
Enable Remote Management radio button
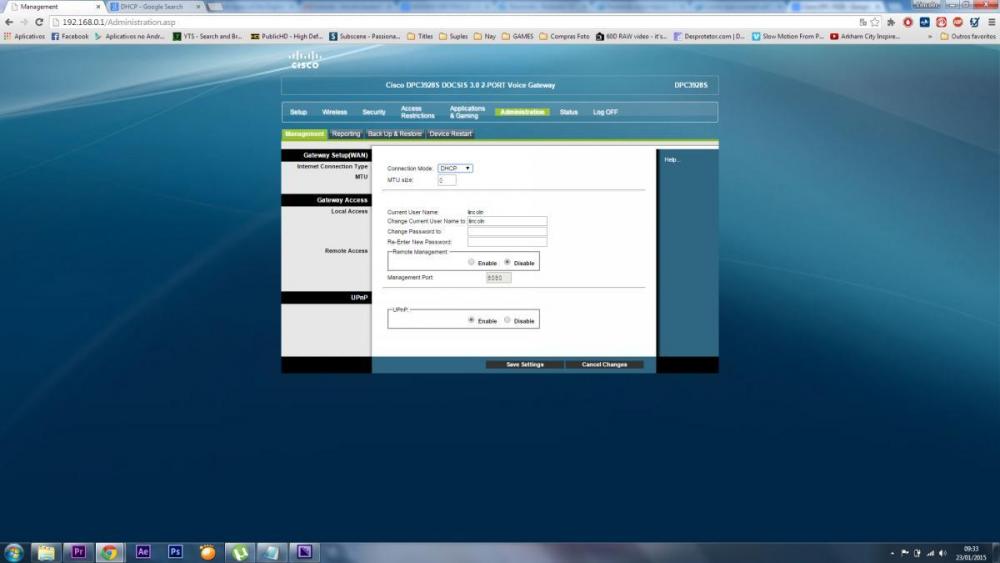click(x=472, y=262)
